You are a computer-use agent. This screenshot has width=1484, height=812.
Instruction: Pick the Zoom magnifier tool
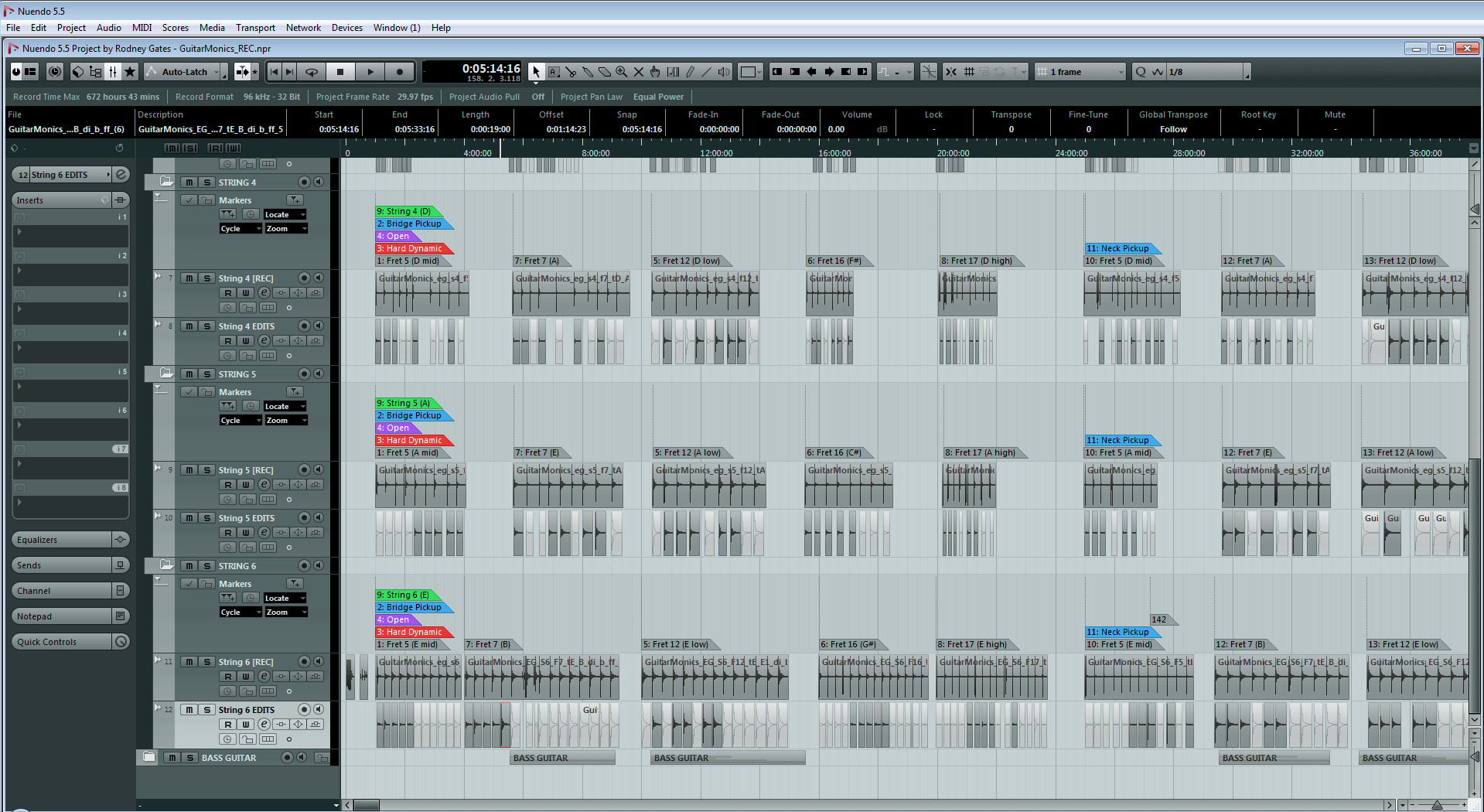(622, 72)
